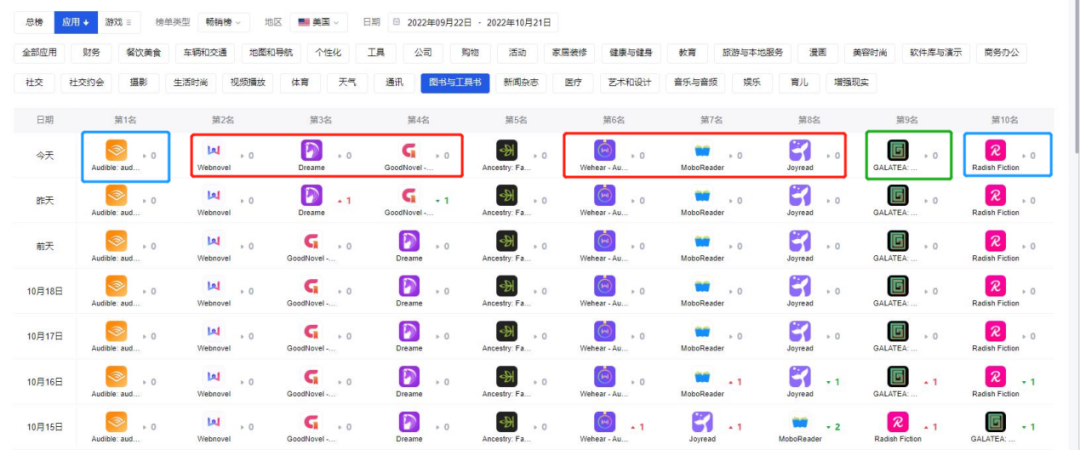Select the 全部应用 category tab
Image resolution: width=1080 pixels, height=450 pixels.
click(38, 52)
